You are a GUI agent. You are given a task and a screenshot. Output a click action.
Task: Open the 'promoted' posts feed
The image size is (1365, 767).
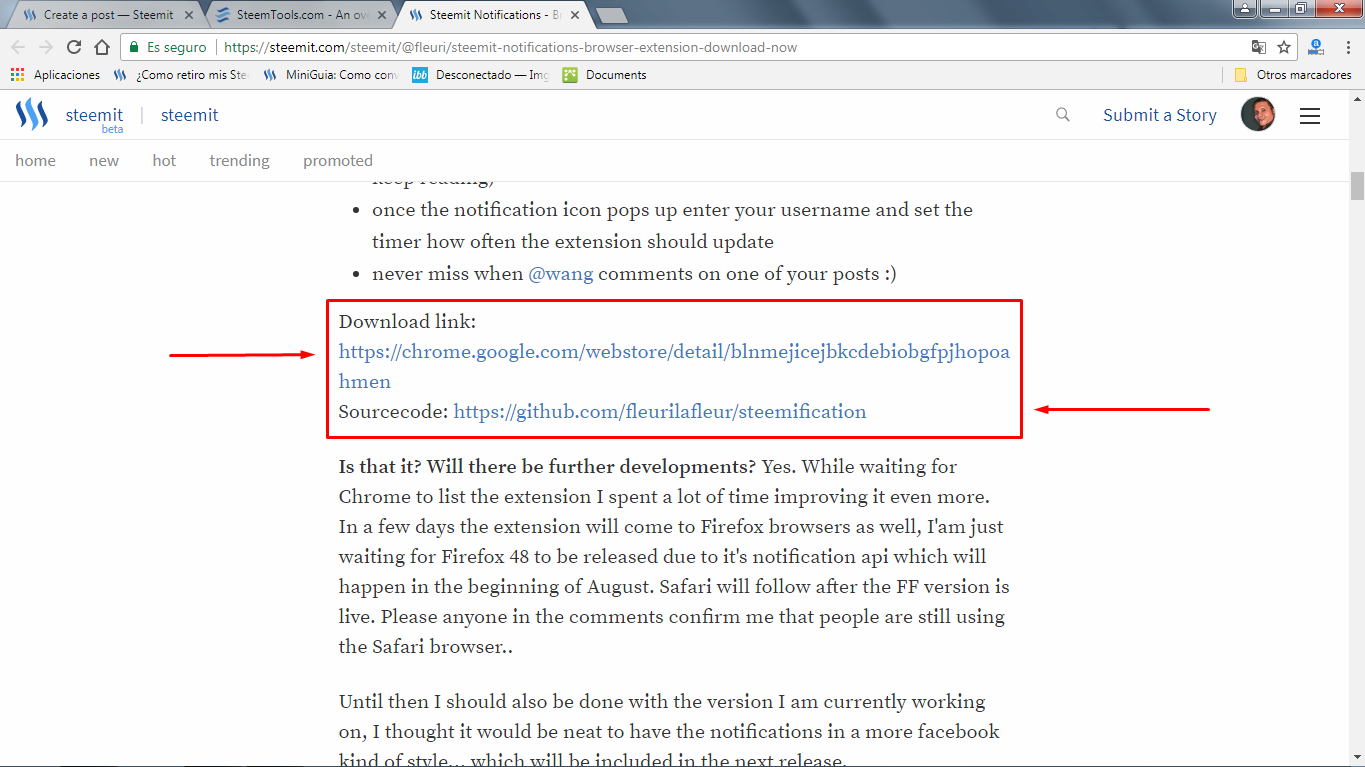click(x=338, y=160)
